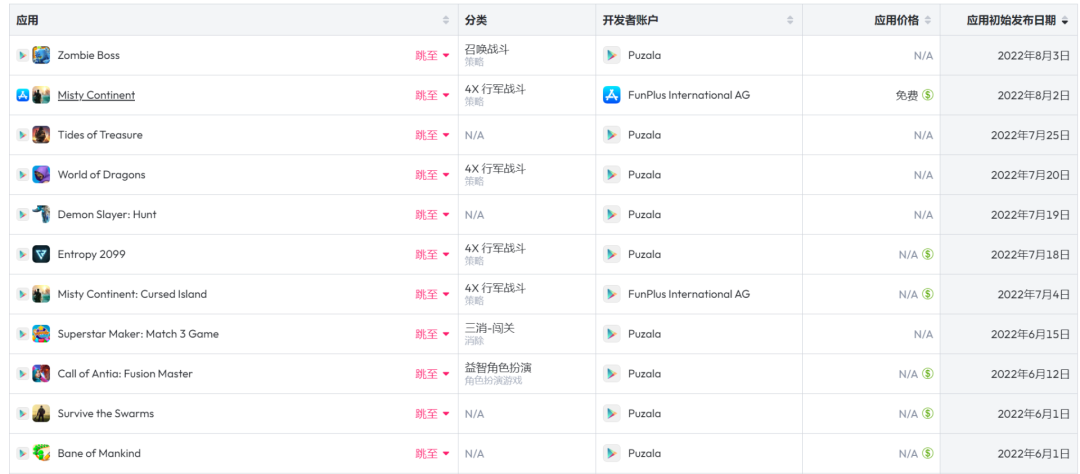
Task: Click App Store icon beside FunPlus developer
Action: click(612, 95)
